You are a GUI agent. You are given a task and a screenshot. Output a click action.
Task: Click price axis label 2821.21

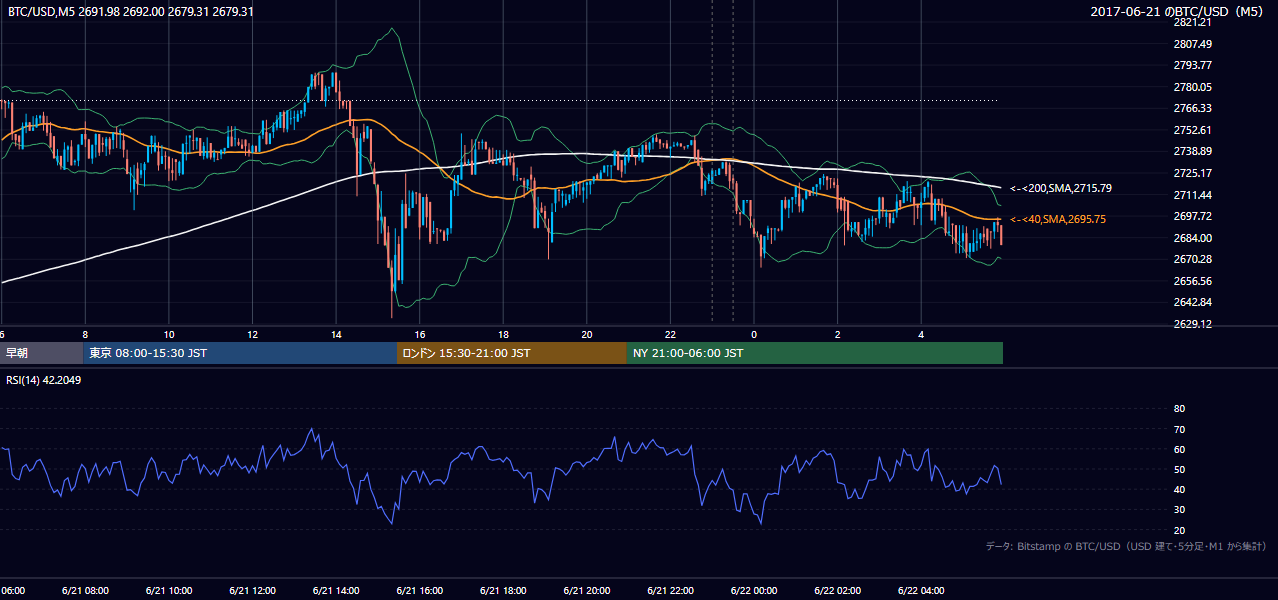click(1193, 22)
